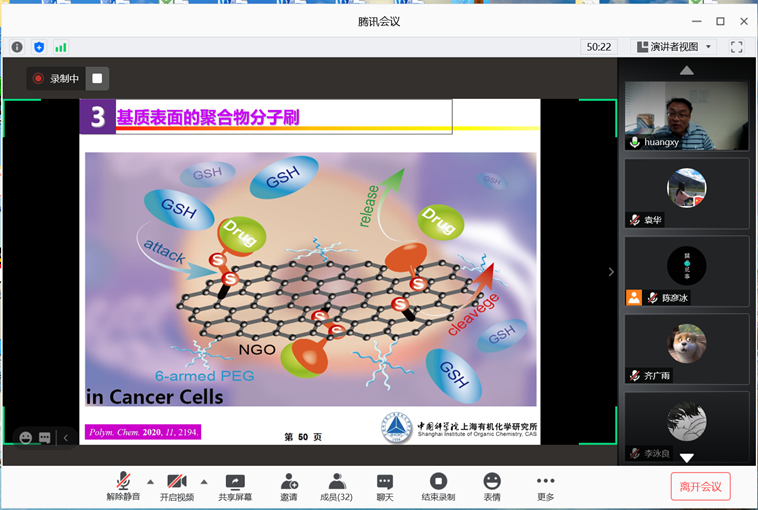Select huangxy's video thumbnail
Viewport: 758px width, 510px height.
[x=686, y=115]
